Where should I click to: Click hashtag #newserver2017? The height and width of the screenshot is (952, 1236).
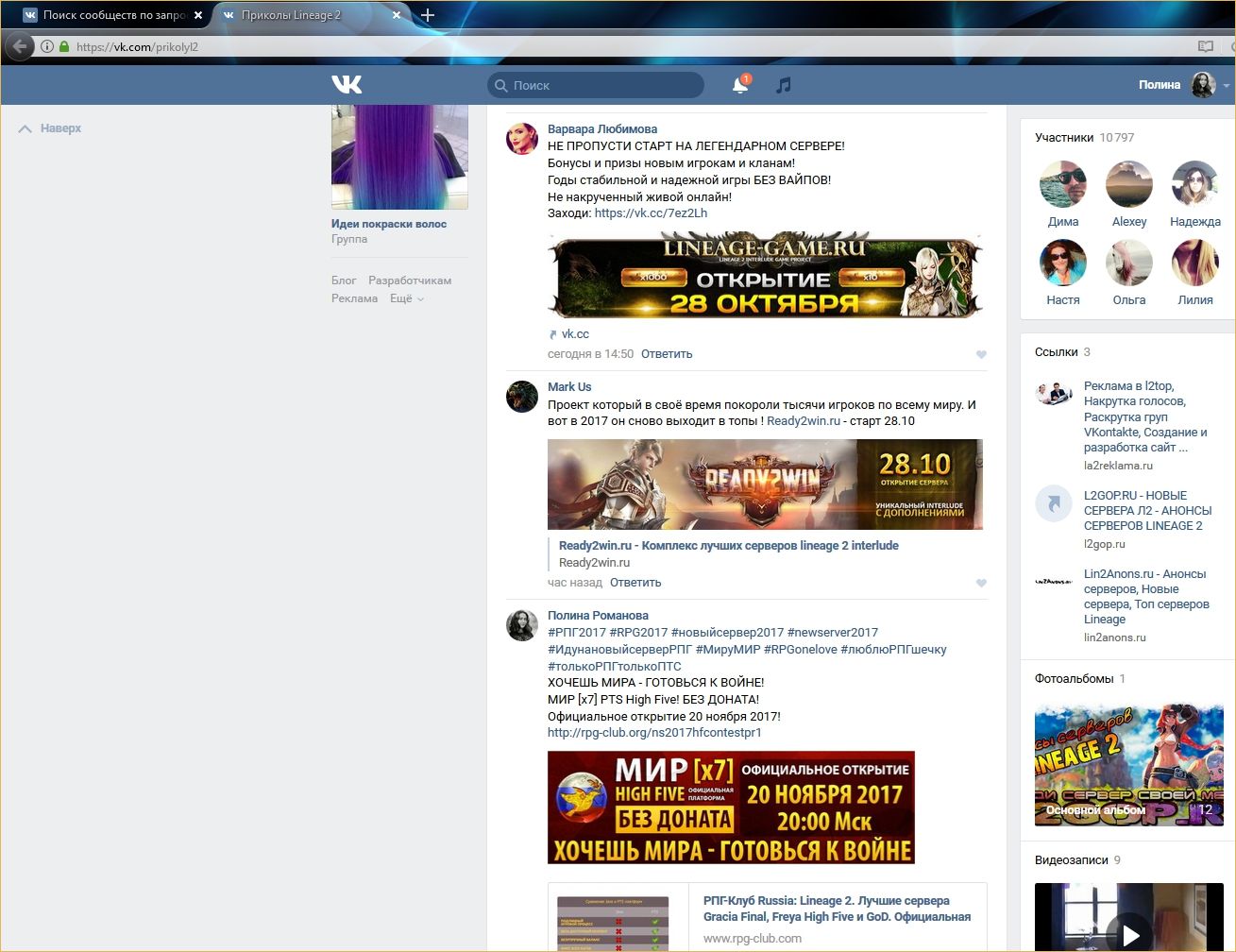point(833,633)
